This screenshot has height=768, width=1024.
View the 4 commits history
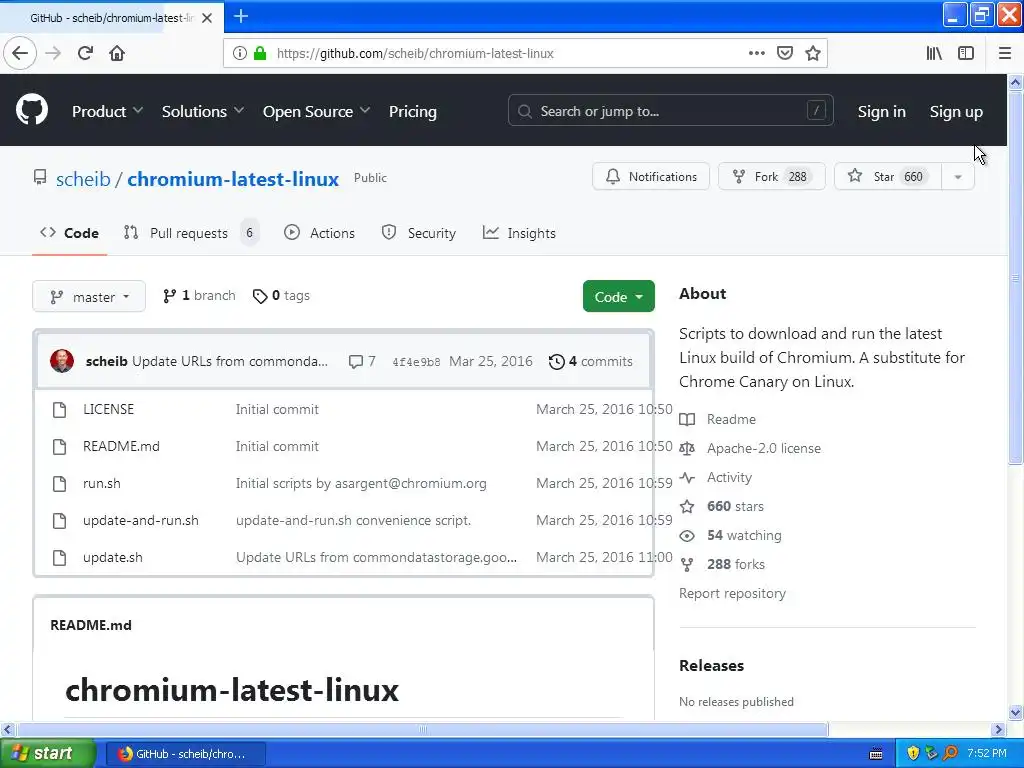point(590,361)
